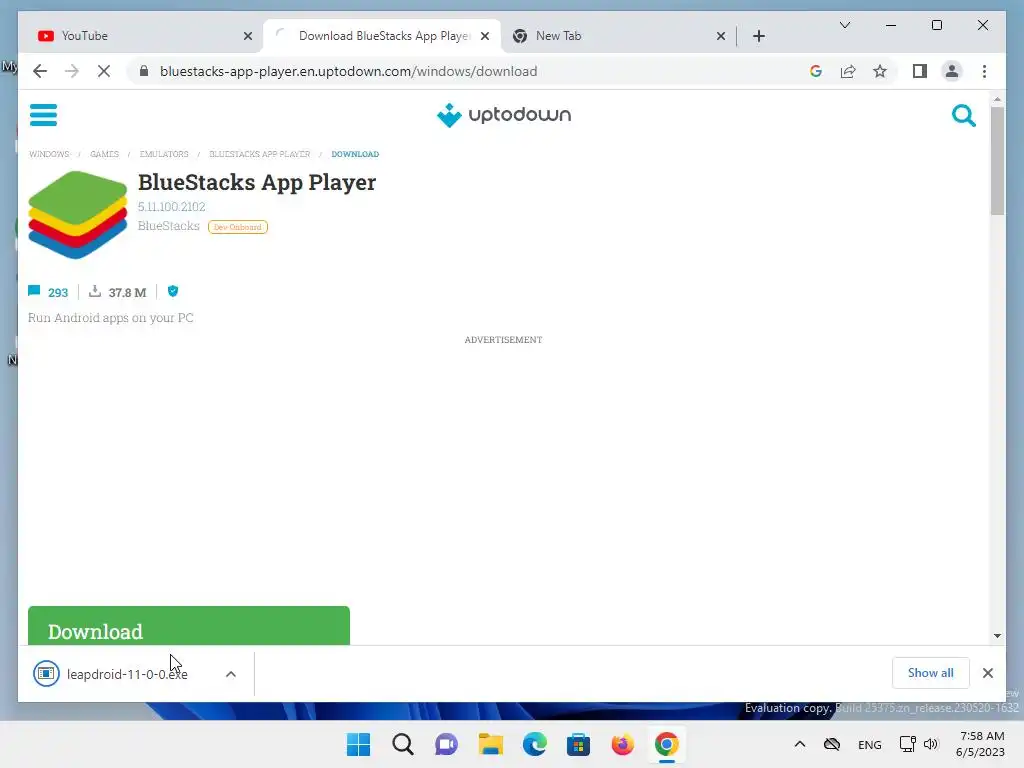The height and width of the screenshot is (768, 1024).
Task: Click the ENG language indicator
Action: pos(869,744)
